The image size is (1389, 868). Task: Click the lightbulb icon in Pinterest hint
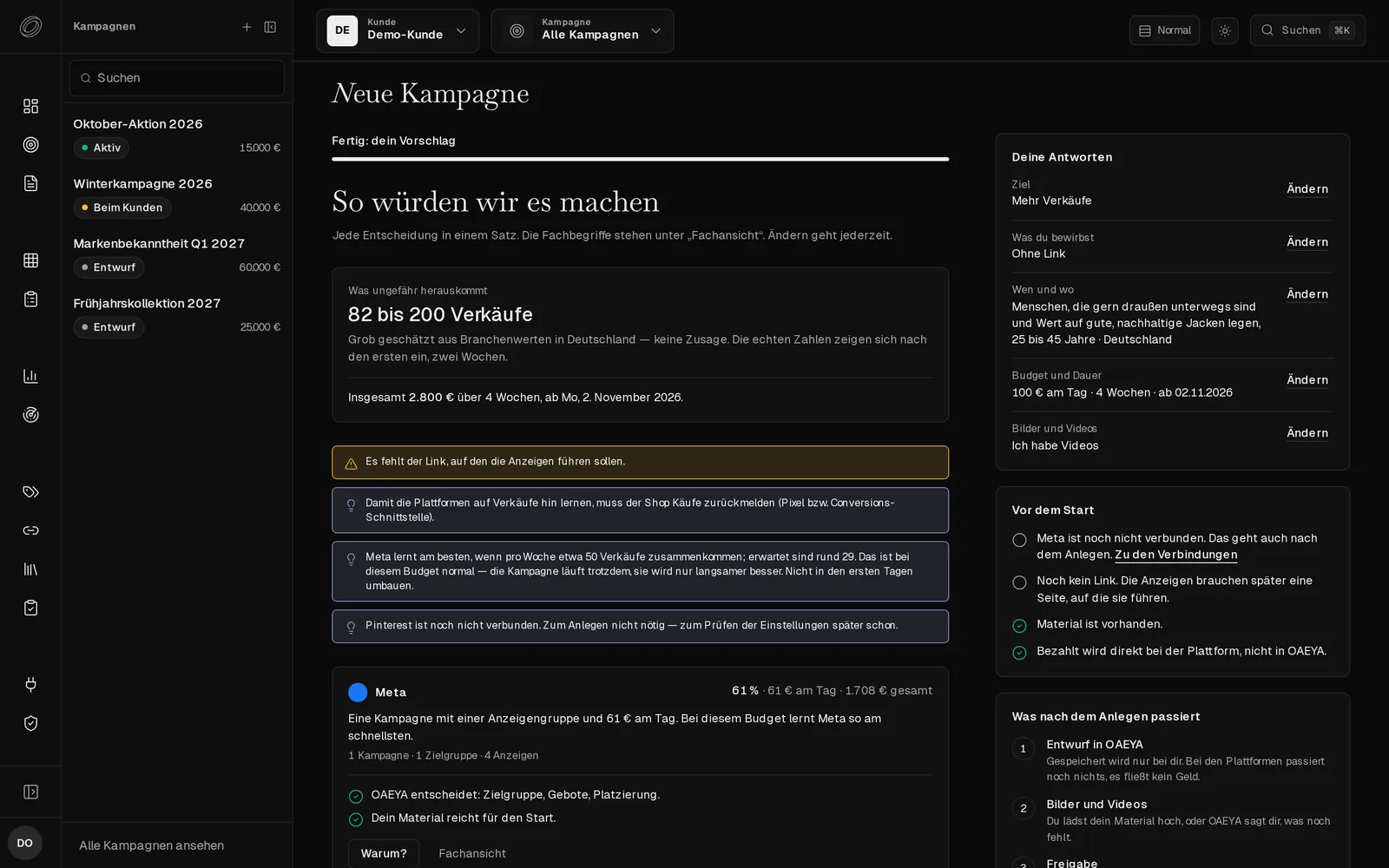(x=351, y=627)
